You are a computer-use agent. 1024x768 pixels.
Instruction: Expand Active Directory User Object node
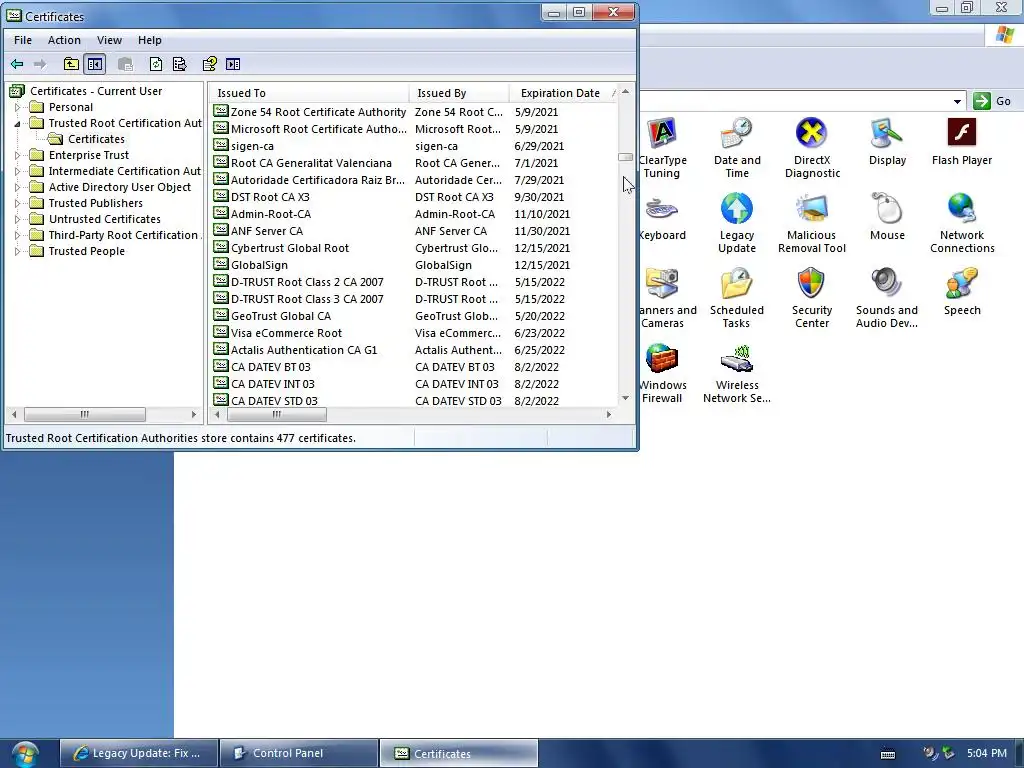click(18, 187)
